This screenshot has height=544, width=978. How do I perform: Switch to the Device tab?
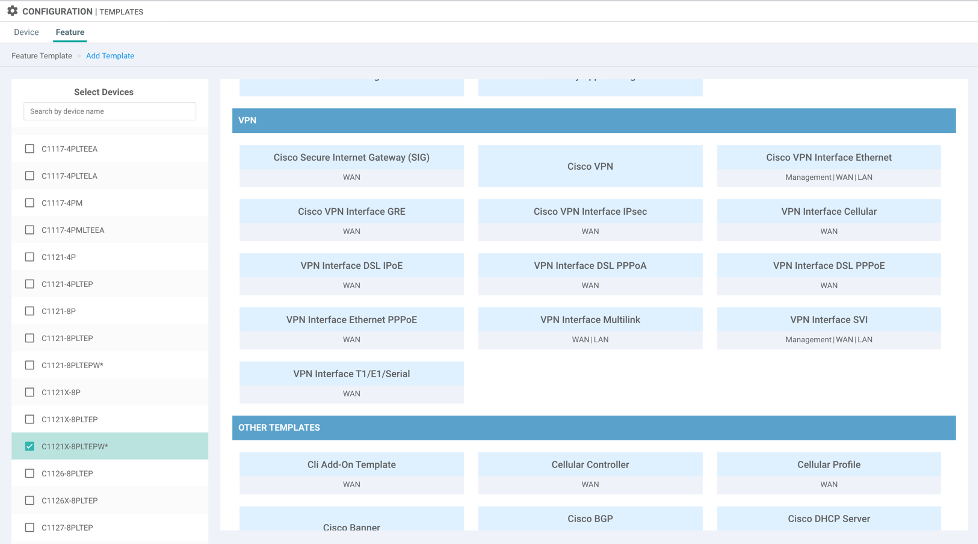pyautogui.click(x=26, y=32)
